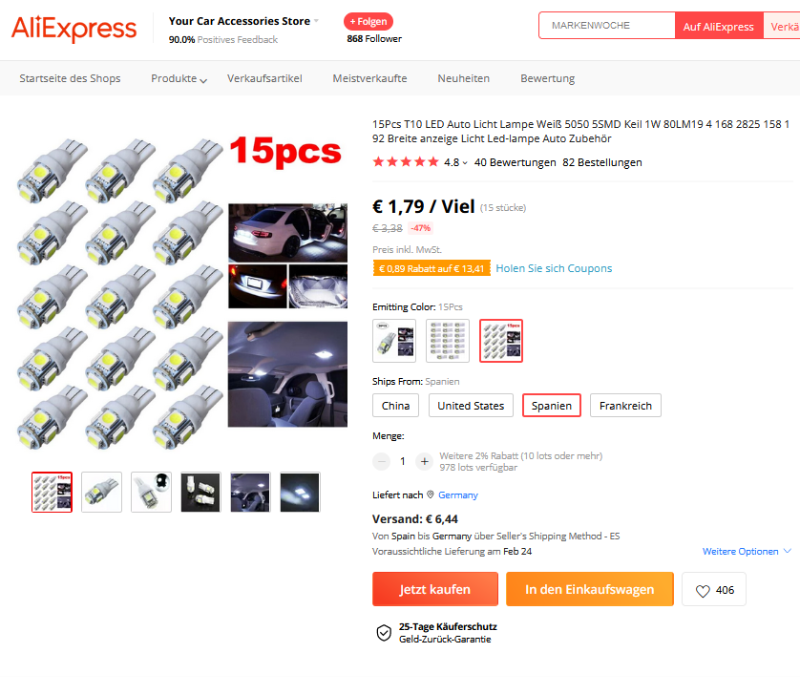Image resolution: width=800 pixels, height=677 pixels.
Task: Click the buyer protection shield icon
Action: pyautogui.click(x=384, y=633)
